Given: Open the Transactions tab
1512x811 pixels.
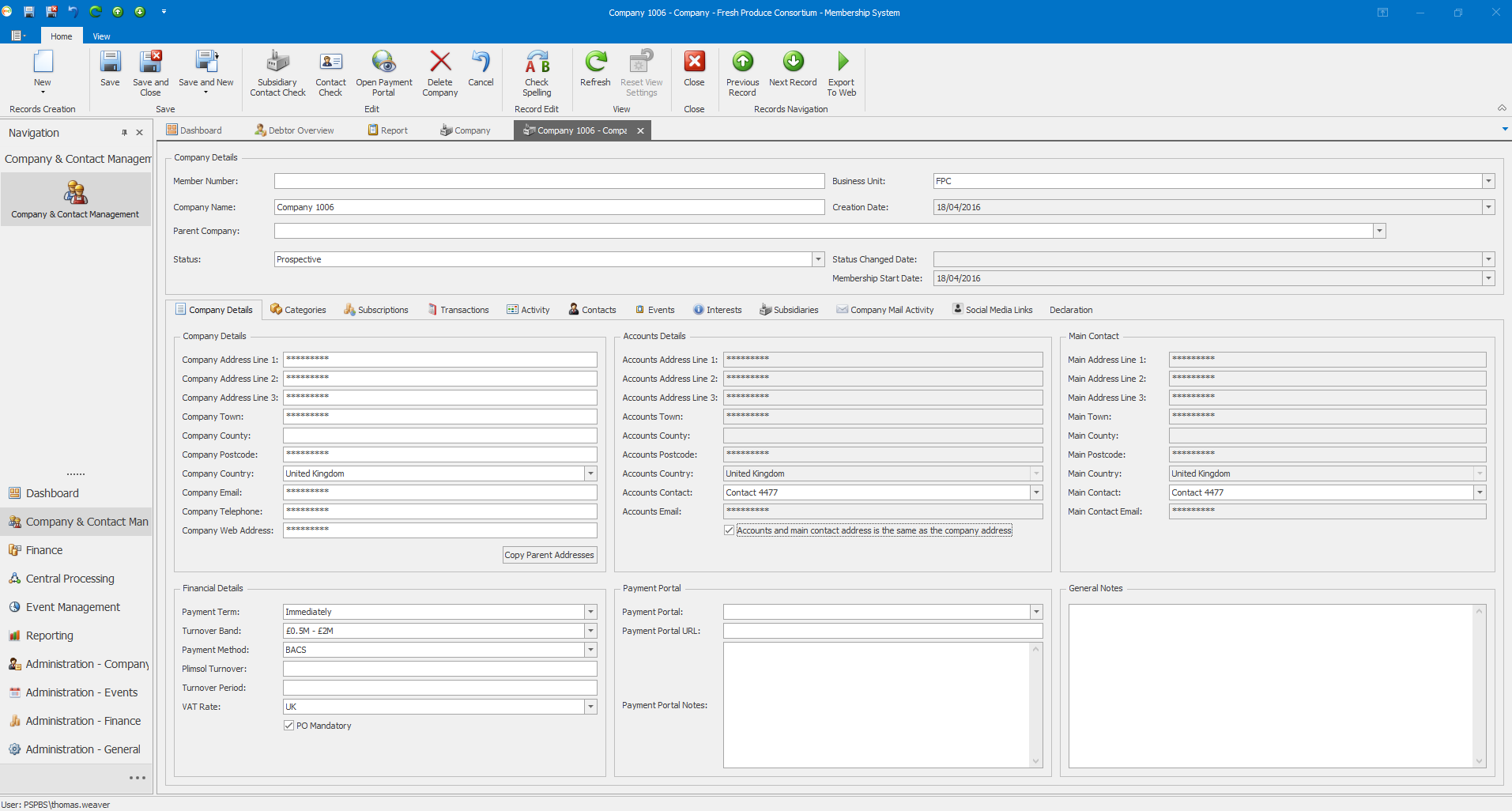Looking at the screenshot, I should [x=458, y=310].
